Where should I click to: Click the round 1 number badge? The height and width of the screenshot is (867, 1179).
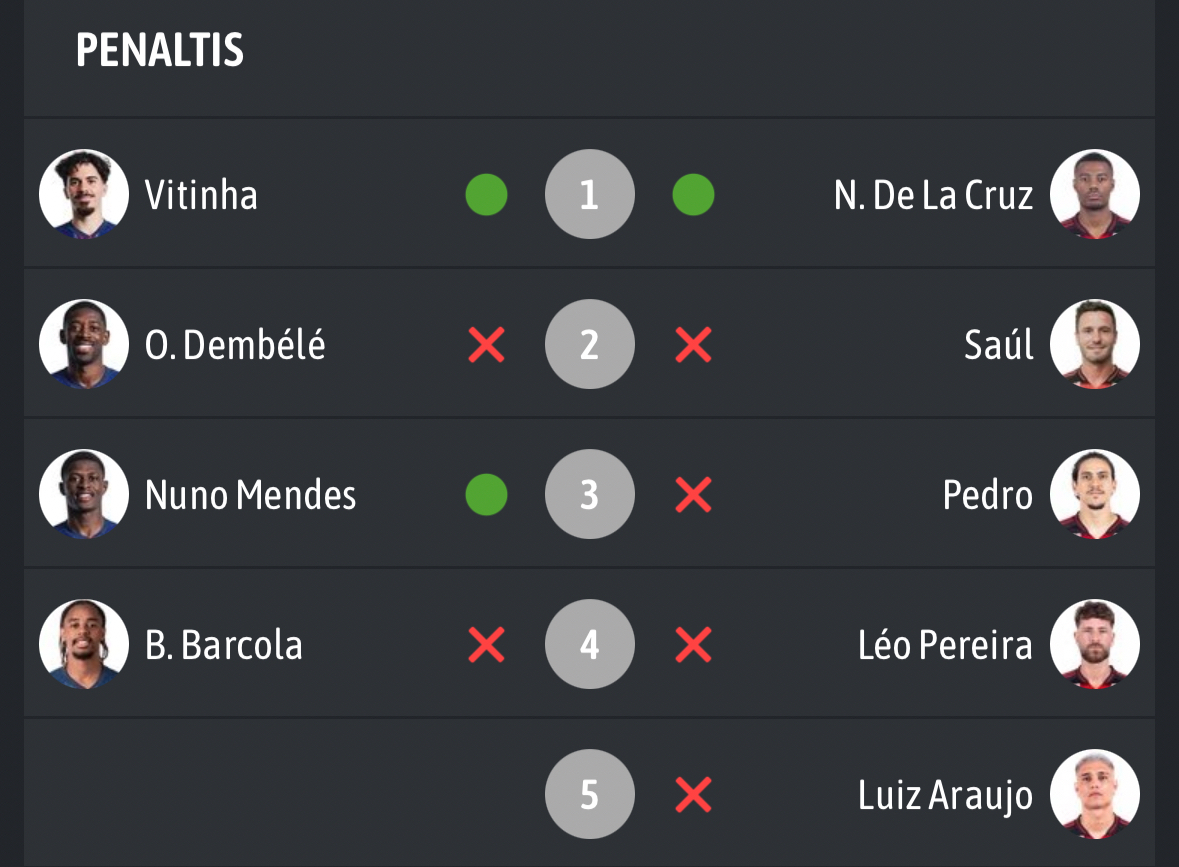point(589,194)
